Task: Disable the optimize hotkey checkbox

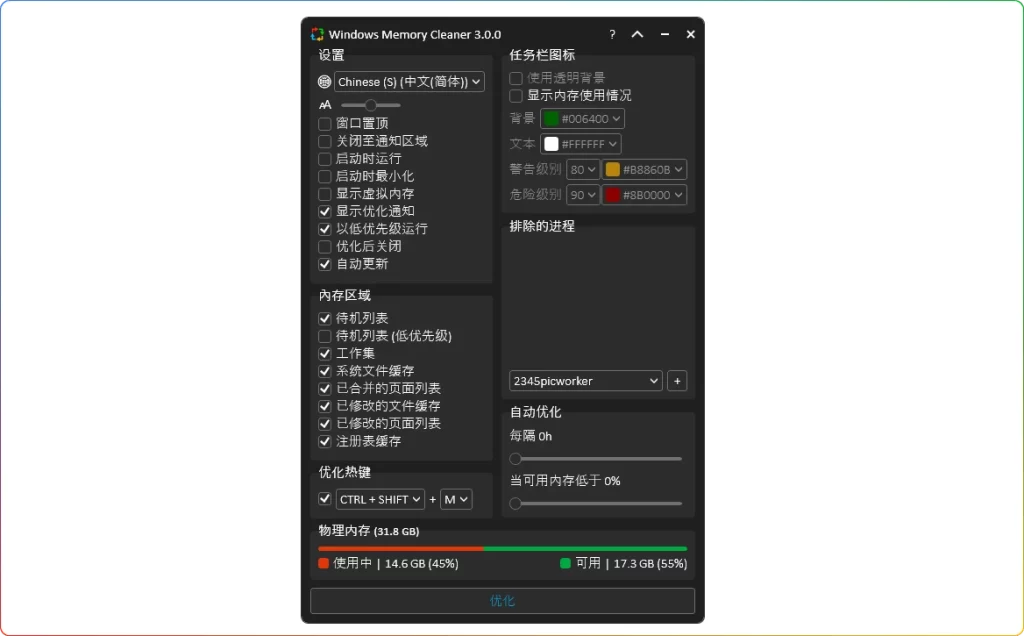Action: [325, 499]
